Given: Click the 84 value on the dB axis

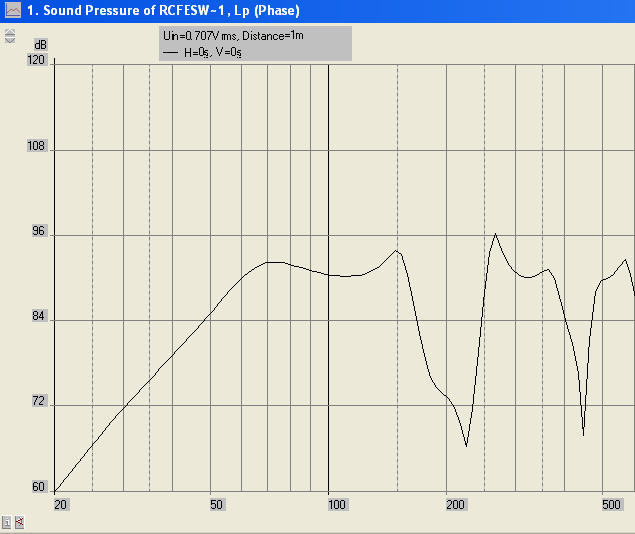Looking at the screenshot, I should click(x=38, y=316).
